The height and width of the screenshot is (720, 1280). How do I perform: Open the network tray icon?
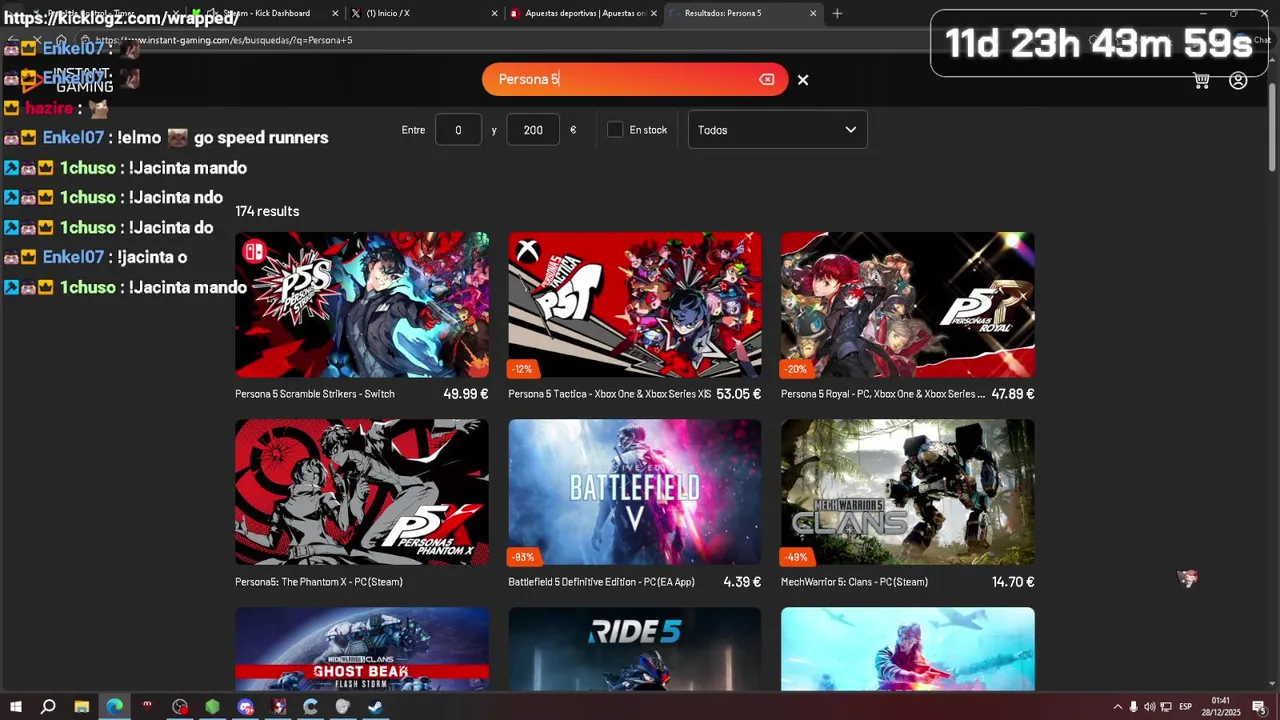coord(1165,707)
